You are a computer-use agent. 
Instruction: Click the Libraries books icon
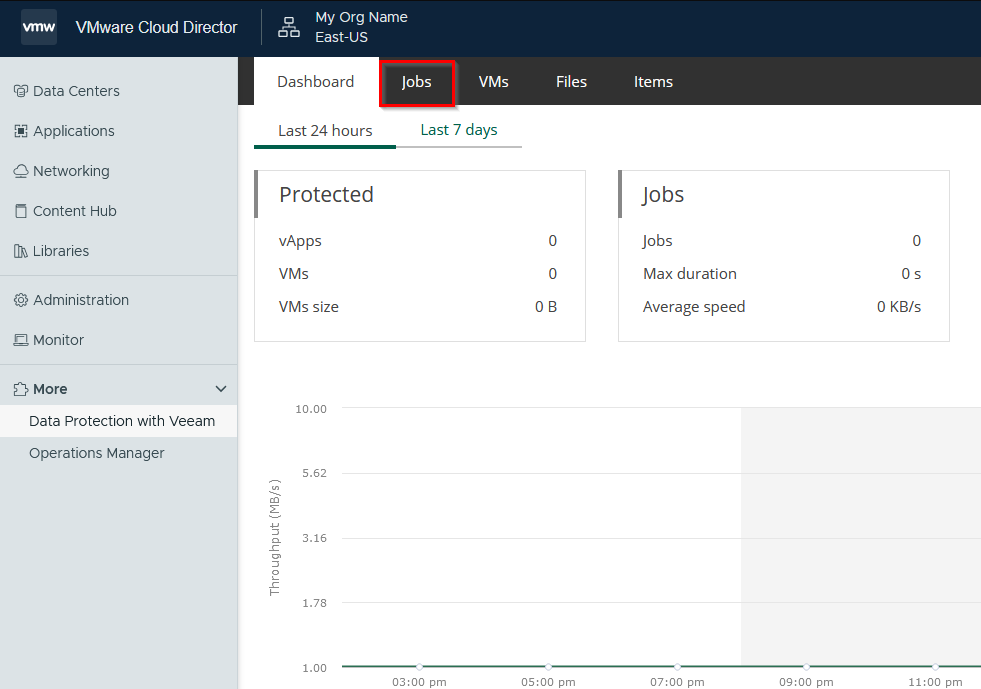[x=21, y=251]
